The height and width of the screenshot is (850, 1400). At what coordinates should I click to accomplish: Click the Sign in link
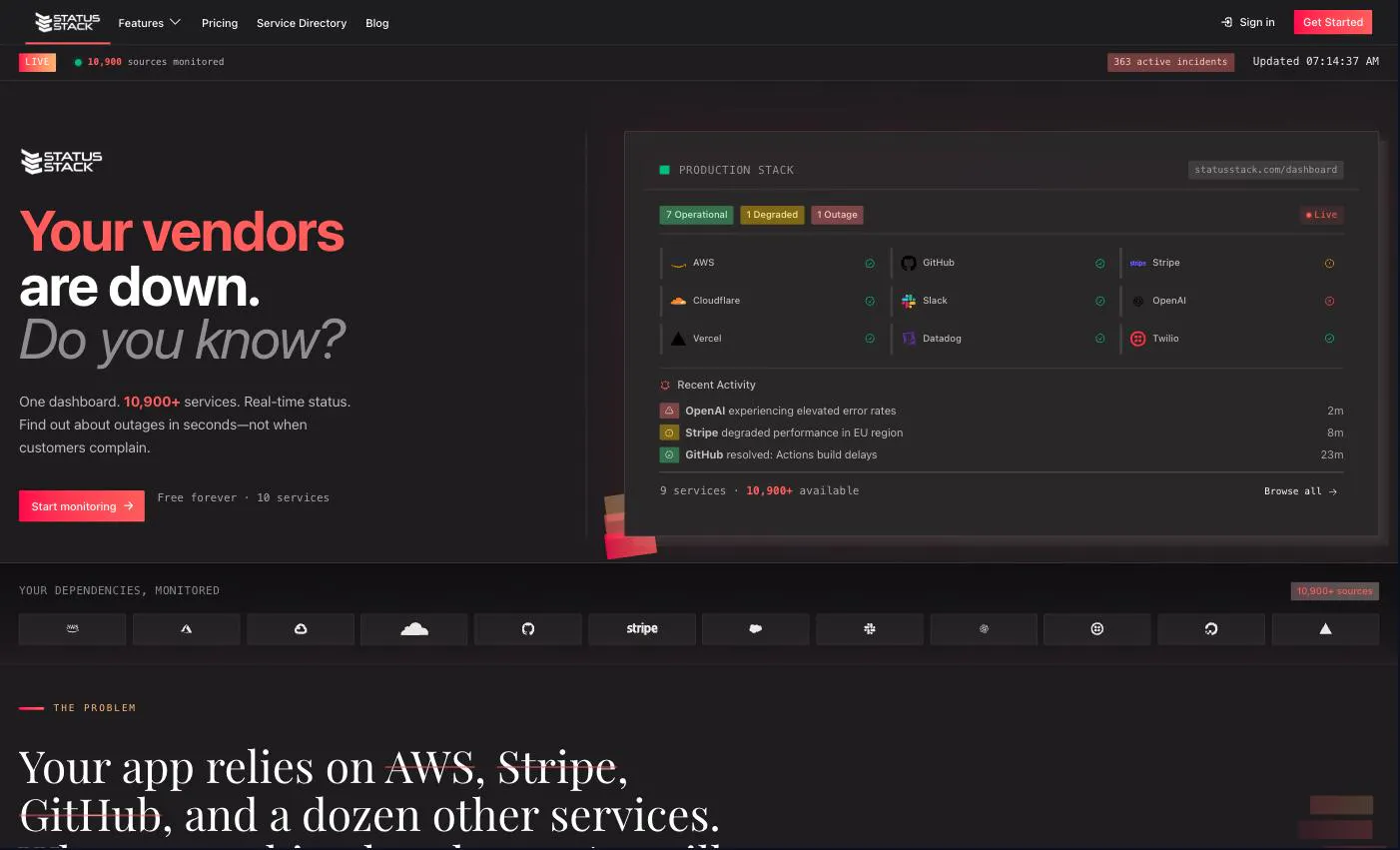pyautogui.click(x=1248, y=22)
